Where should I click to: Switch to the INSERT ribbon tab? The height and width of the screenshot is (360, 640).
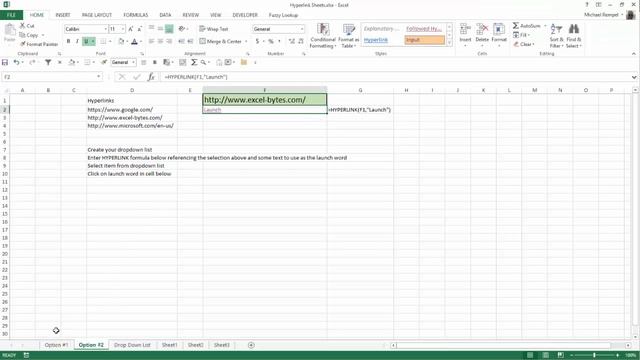coord(63,15)
